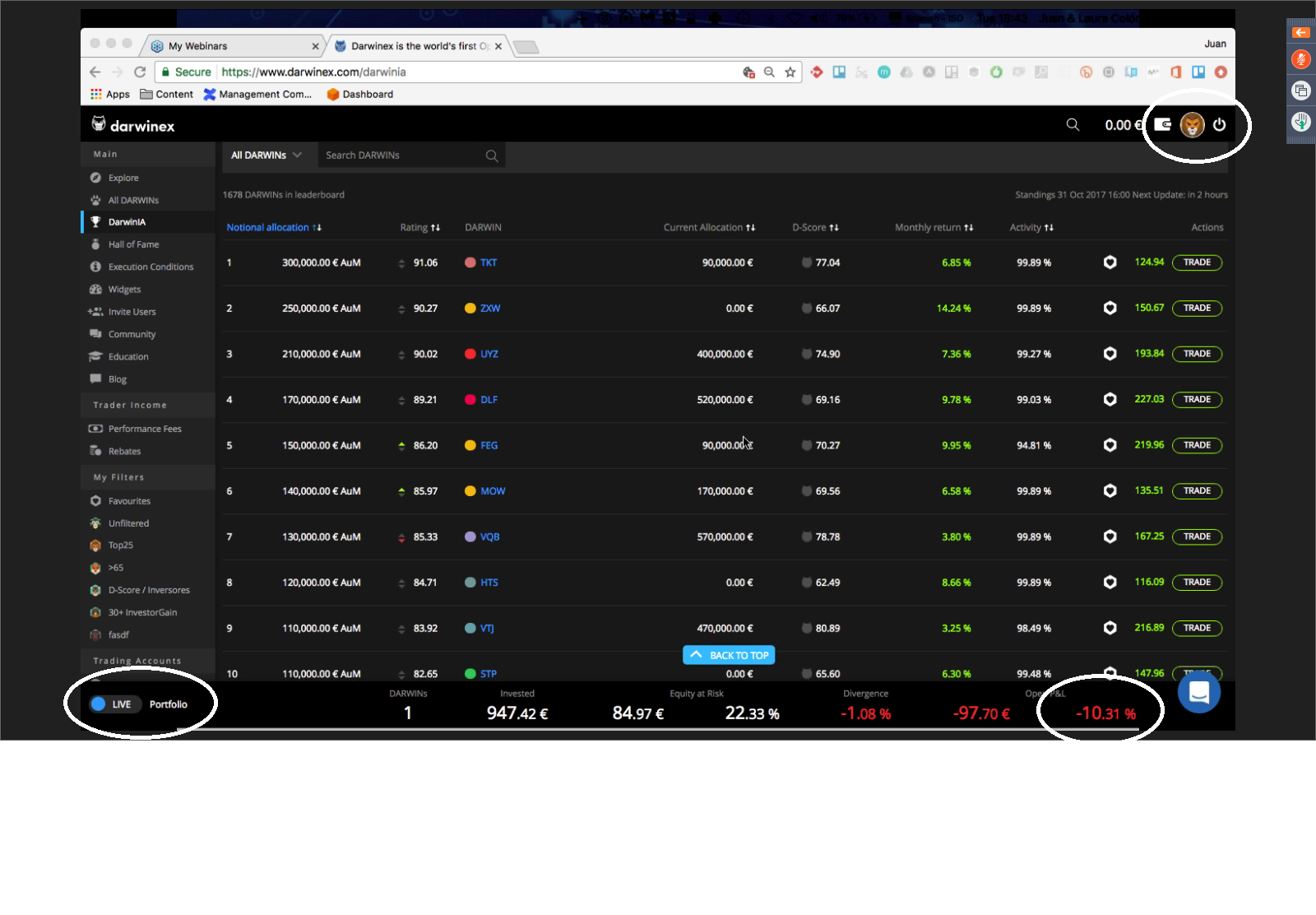Click the magnifier in Search DARWINs box
The image size is (1316, 915).
pos(492,156)
